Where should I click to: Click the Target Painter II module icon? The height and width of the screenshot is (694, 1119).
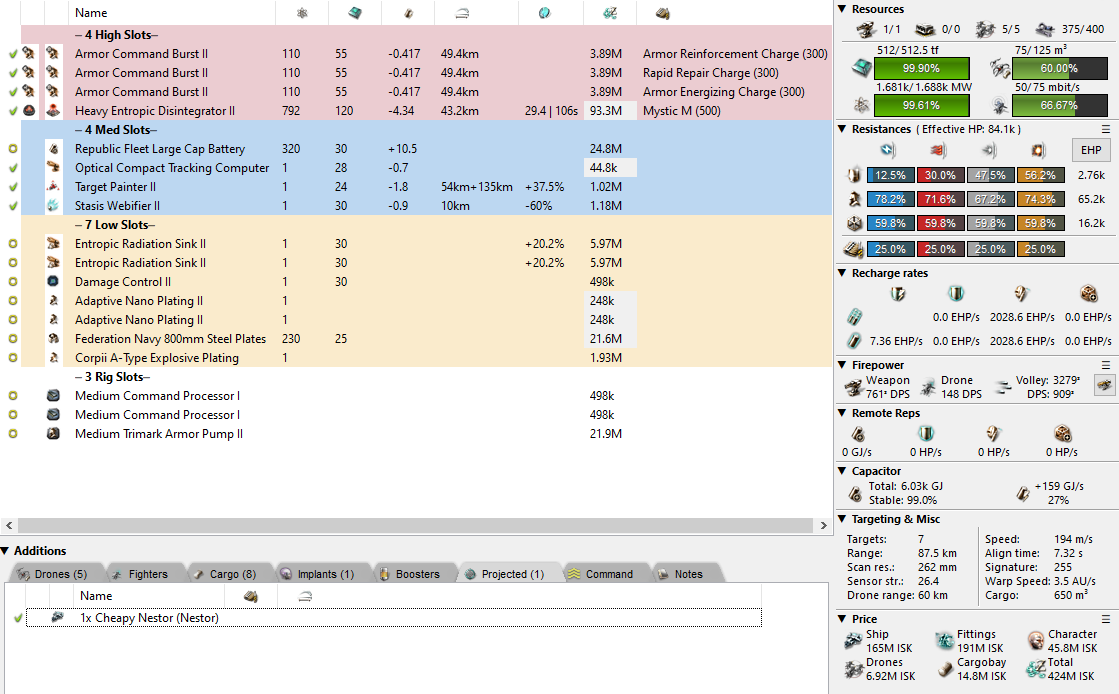pos(53,187)
